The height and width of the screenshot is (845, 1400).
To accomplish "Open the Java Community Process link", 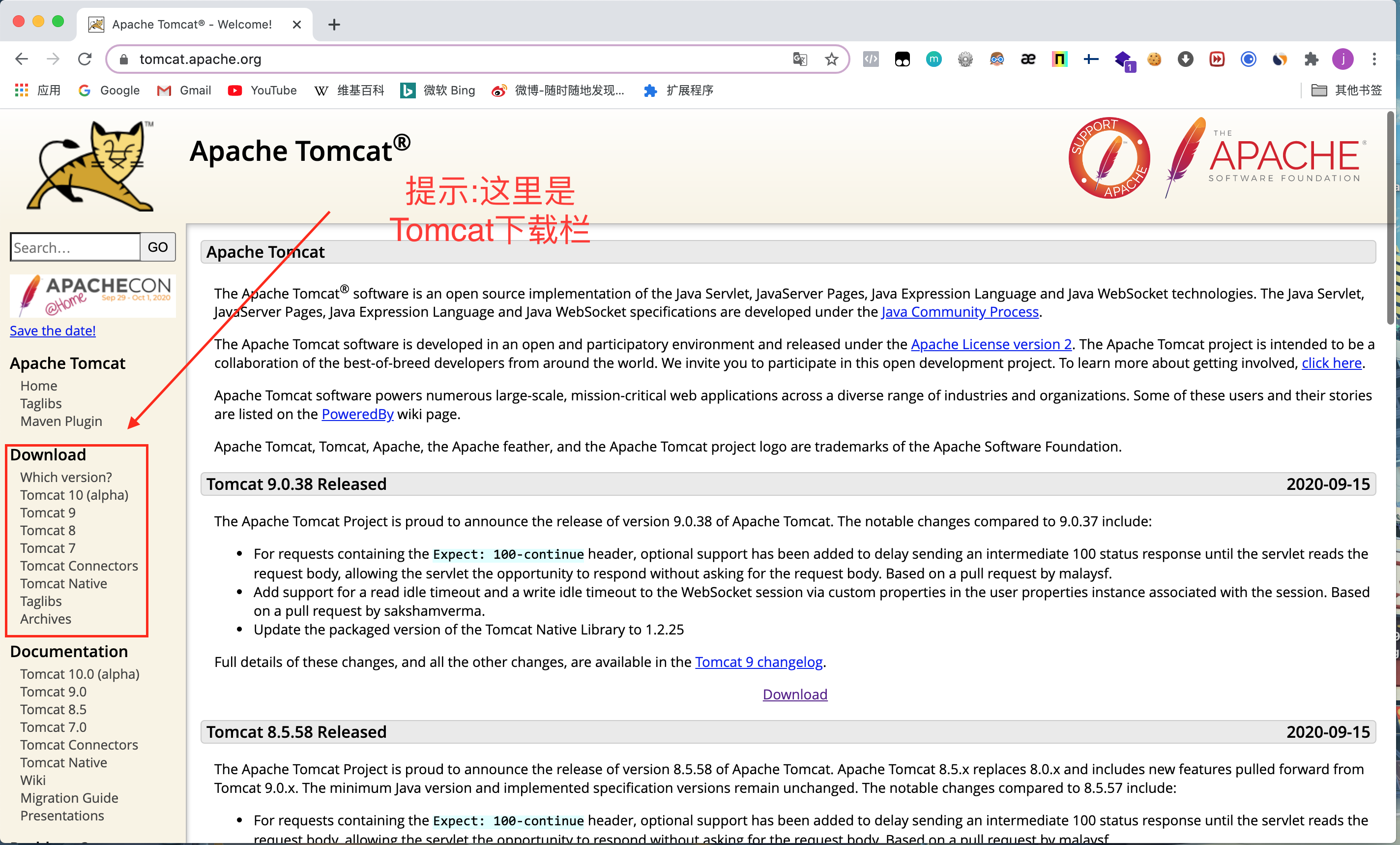I will (x=959, y=312).
